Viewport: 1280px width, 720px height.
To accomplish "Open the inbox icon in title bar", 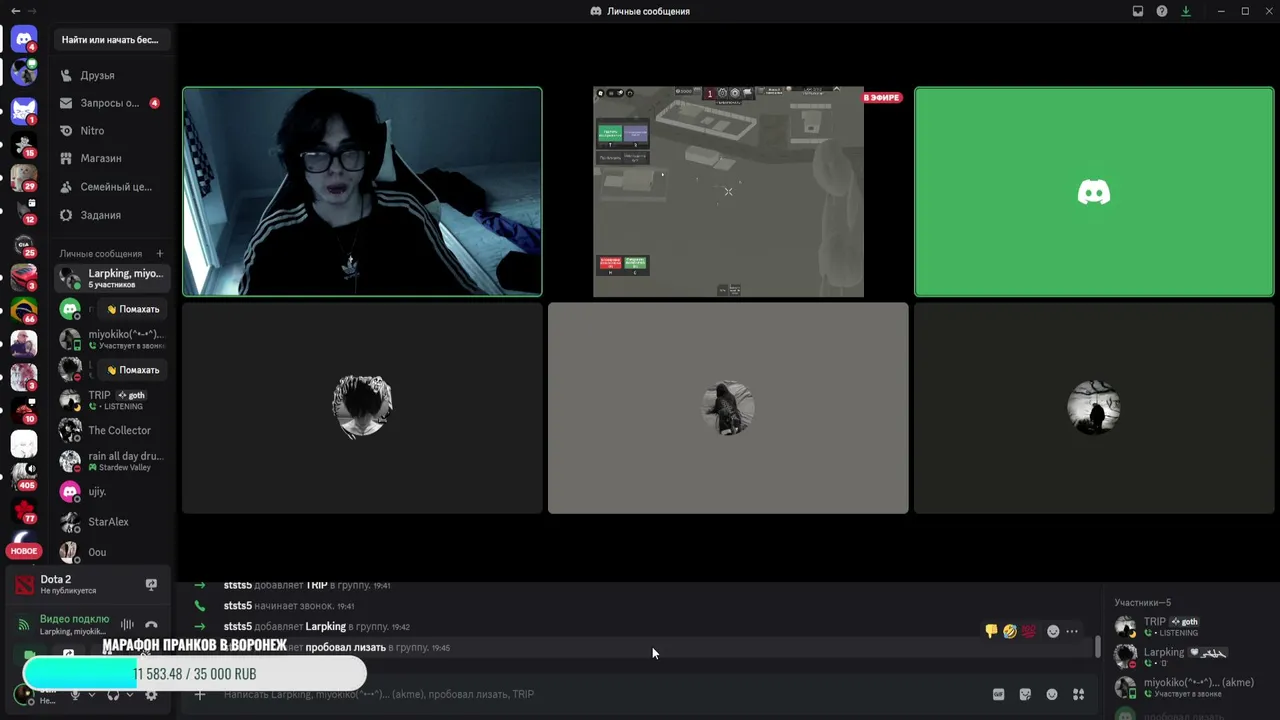I will pyautogui.click(x=1138, y=11).
